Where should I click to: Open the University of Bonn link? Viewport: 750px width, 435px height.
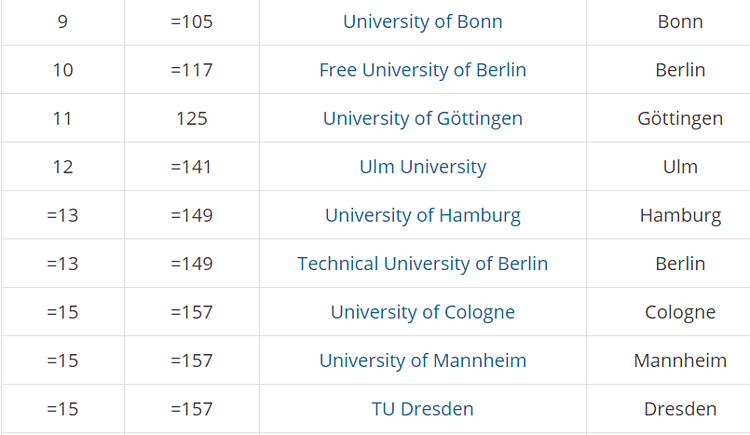click(422, 21)
